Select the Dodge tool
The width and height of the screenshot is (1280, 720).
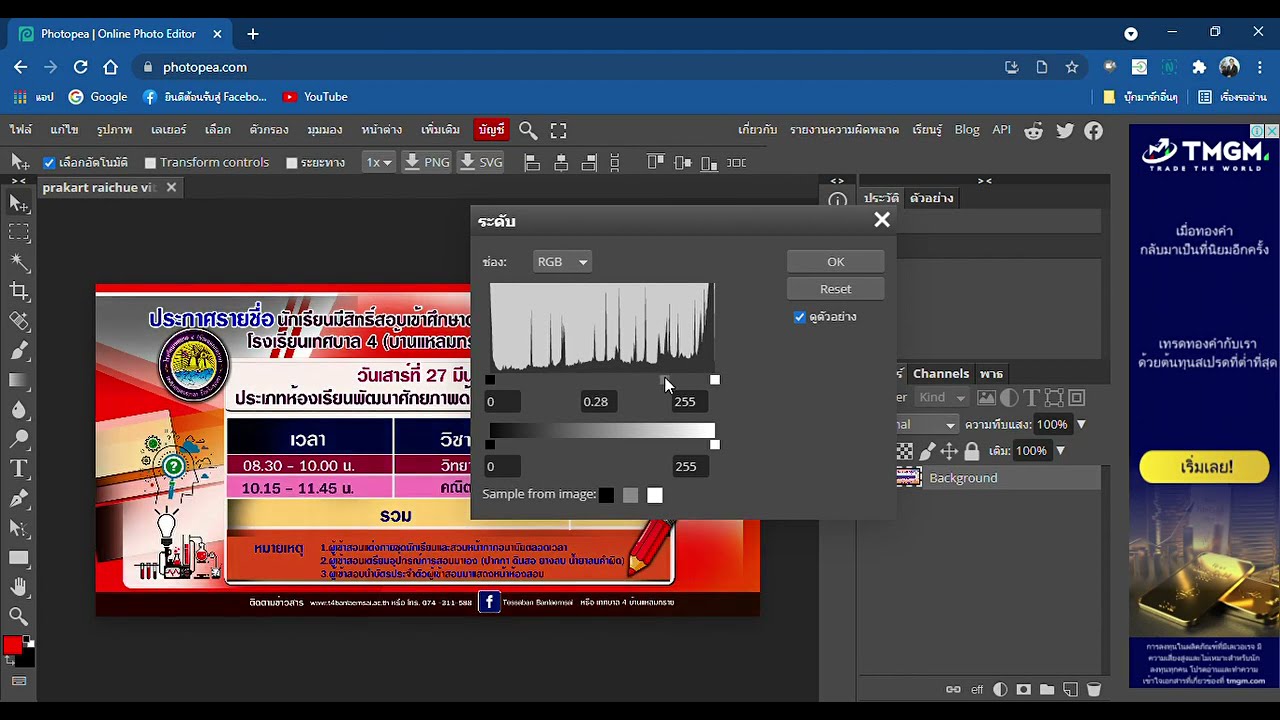click(19, 439)
